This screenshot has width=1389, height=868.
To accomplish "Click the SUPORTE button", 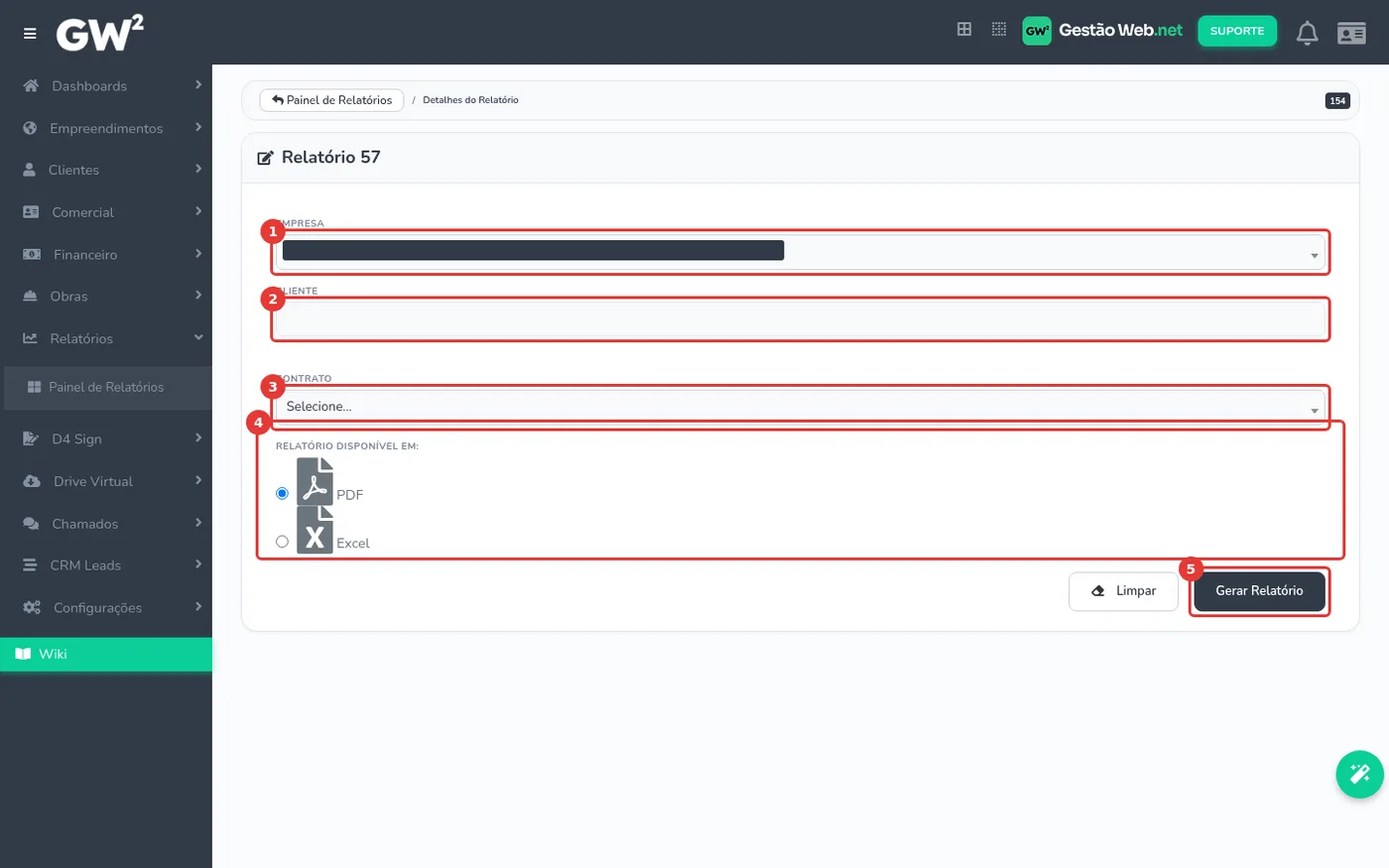I will (1237, 31).
